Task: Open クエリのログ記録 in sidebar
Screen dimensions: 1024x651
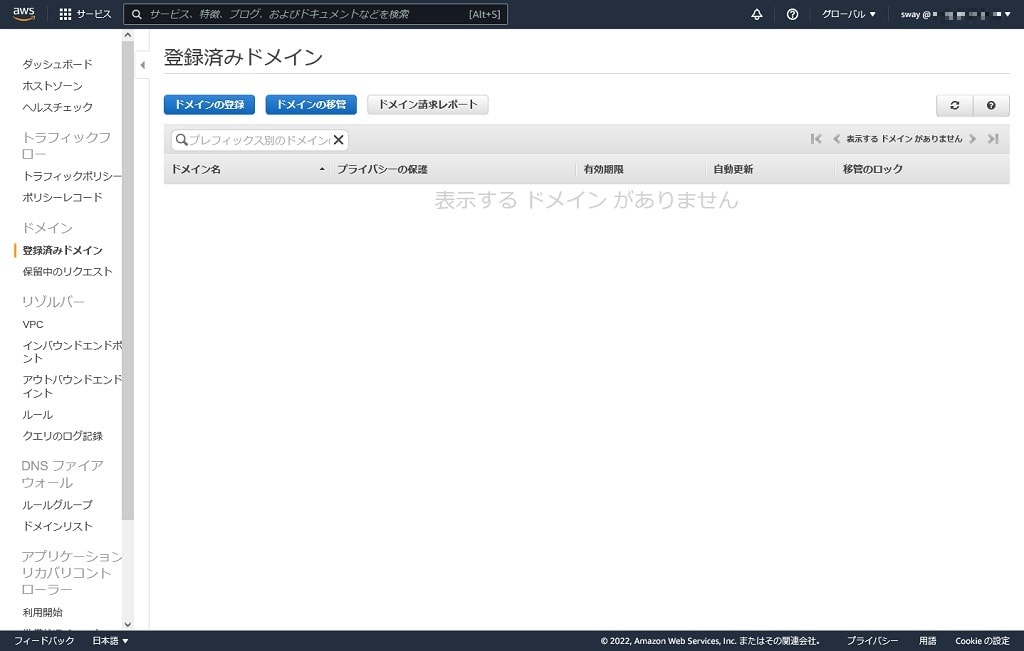Action: [x=62, y=436]
